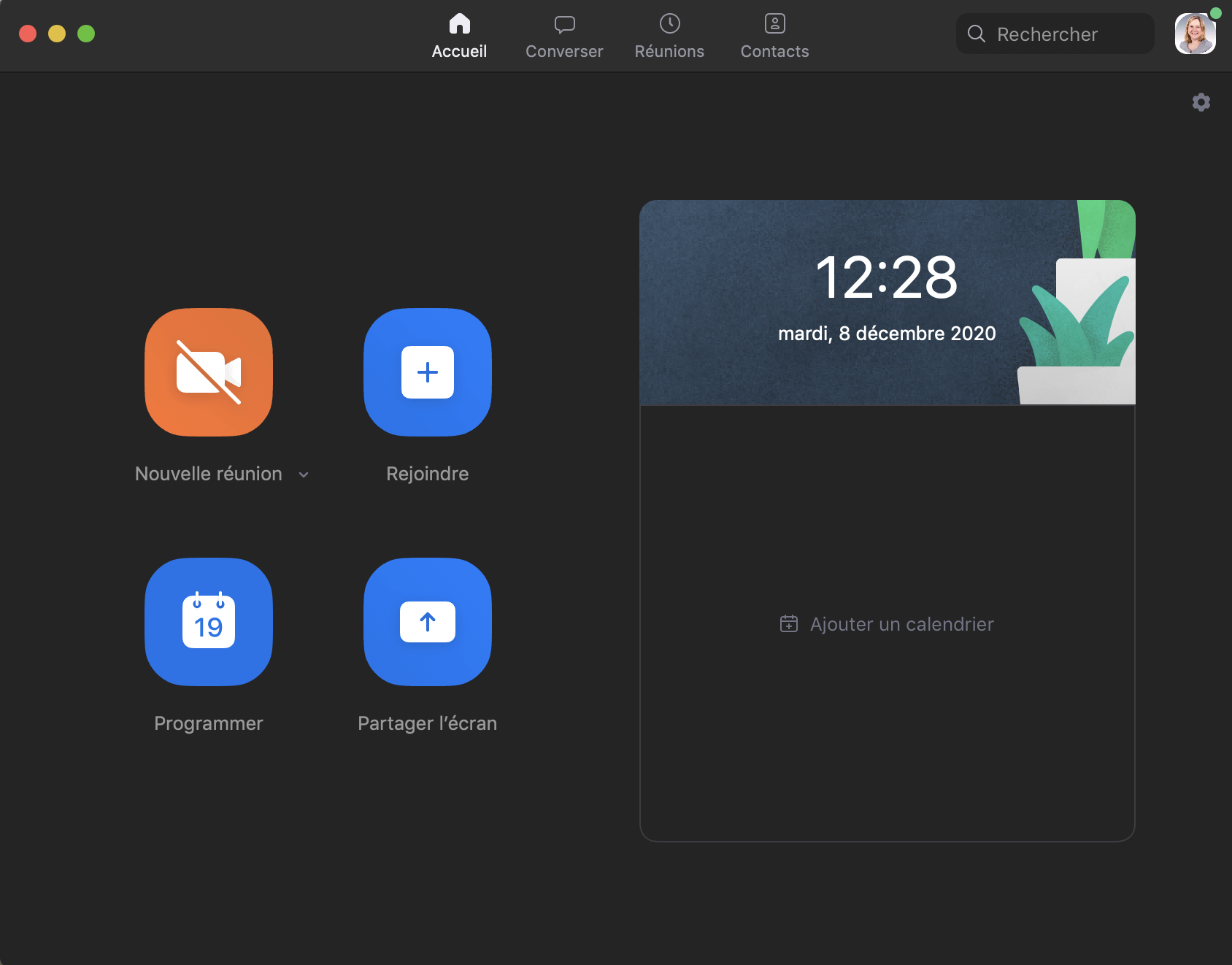The height and width of the screenshot is (965, 1232).
Task: Click the Partager l'écran text label
Action: point(427,723)
